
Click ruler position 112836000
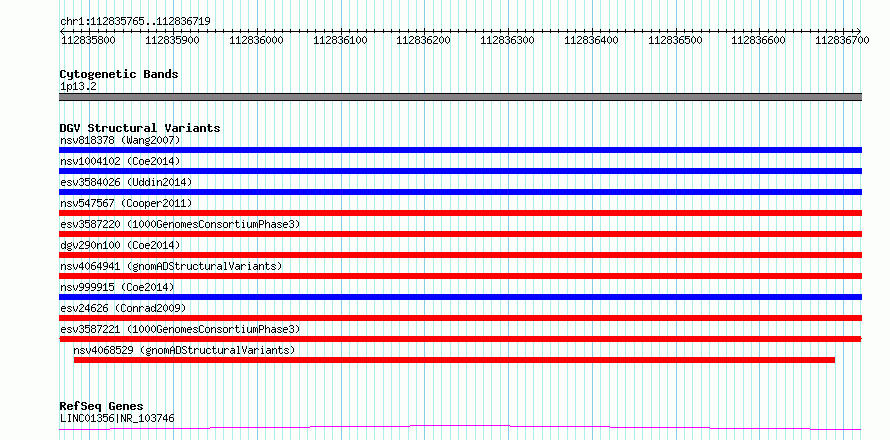pos(256,40)
